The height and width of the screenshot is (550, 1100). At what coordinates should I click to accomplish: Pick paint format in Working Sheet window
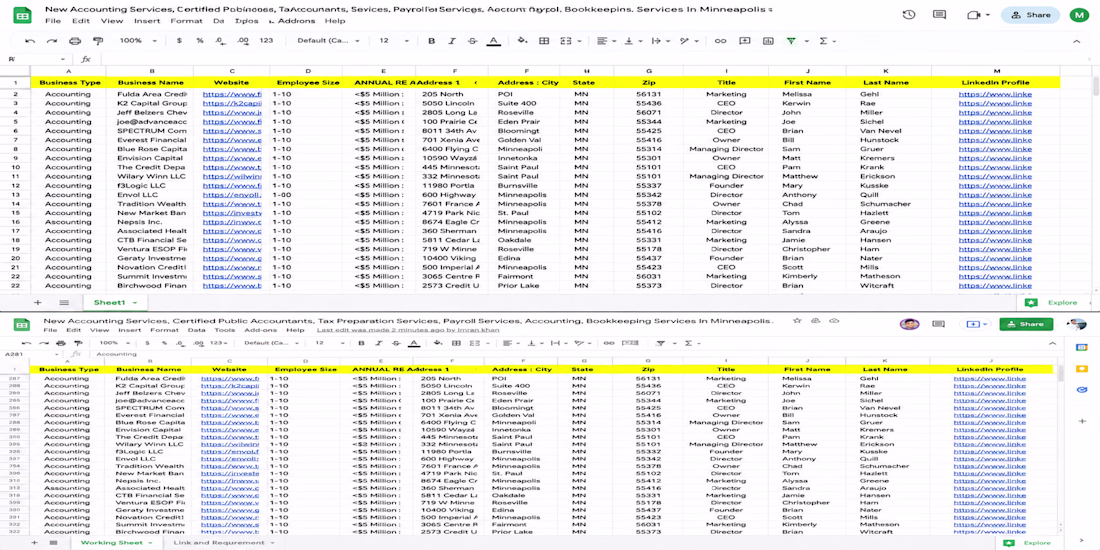coord(77,343)
